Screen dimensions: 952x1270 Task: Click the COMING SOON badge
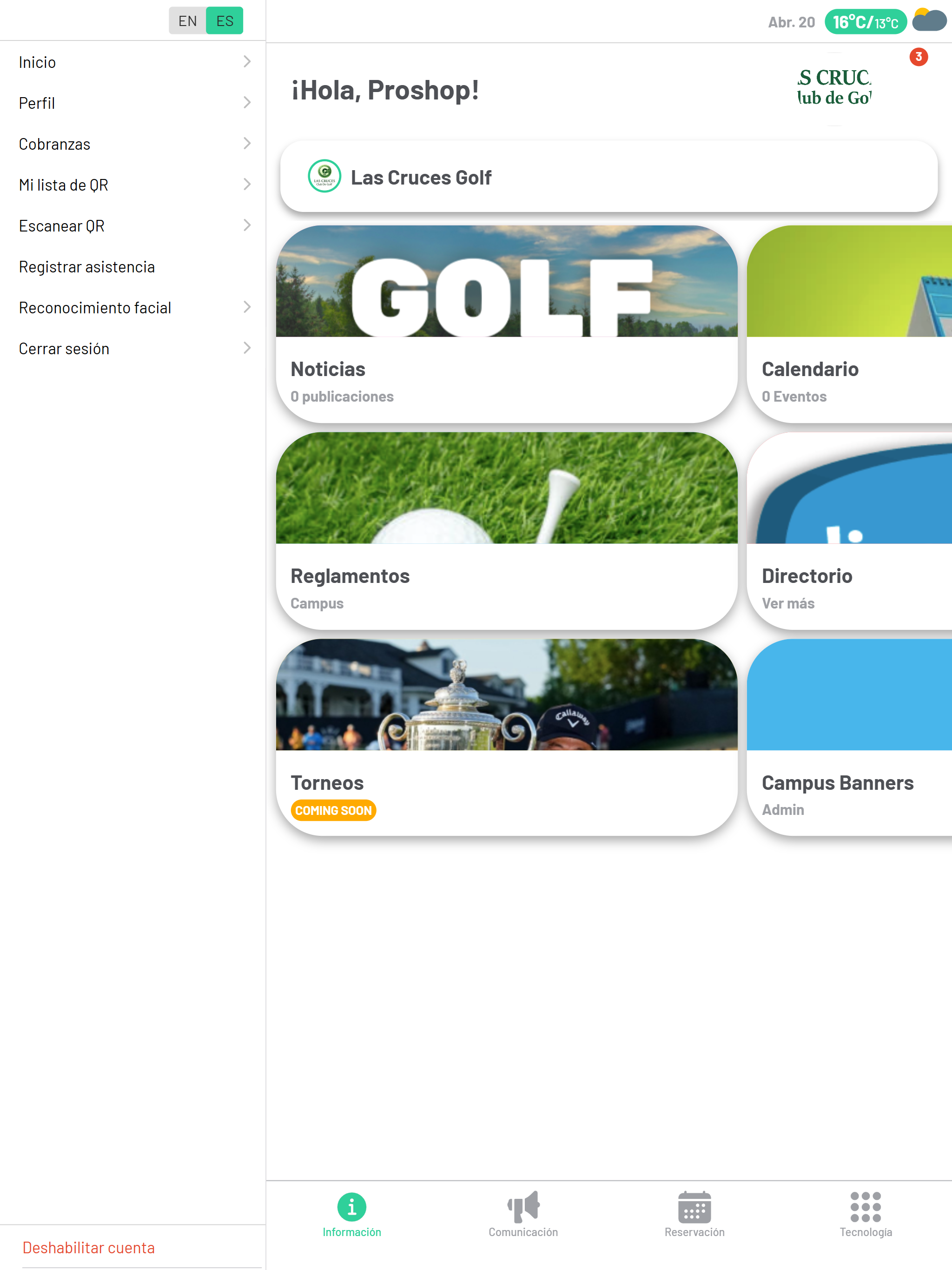click(x=334, y=810)
